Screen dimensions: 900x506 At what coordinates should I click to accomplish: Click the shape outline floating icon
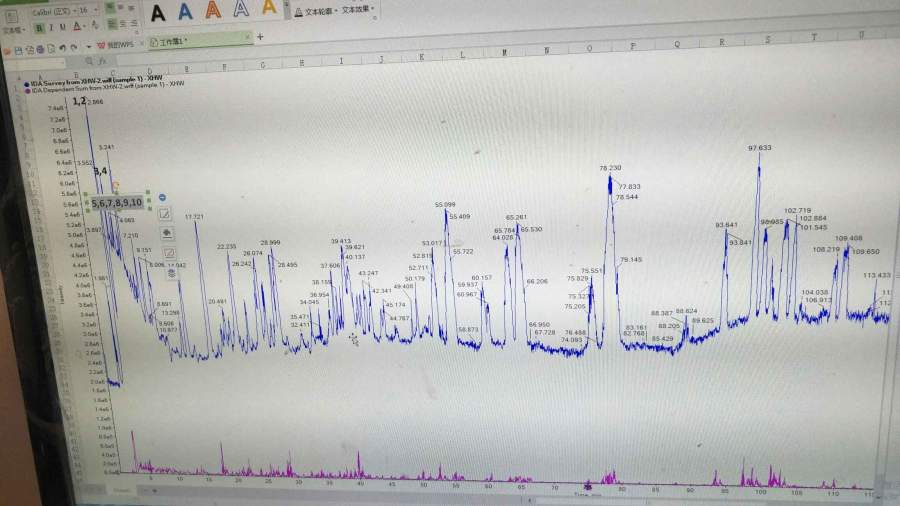click(x=169, y=253)
